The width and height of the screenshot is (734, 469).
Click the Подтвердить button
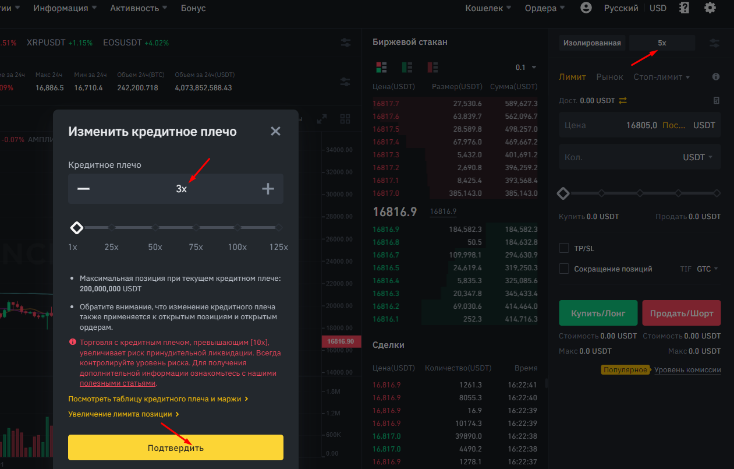point(176,447)
